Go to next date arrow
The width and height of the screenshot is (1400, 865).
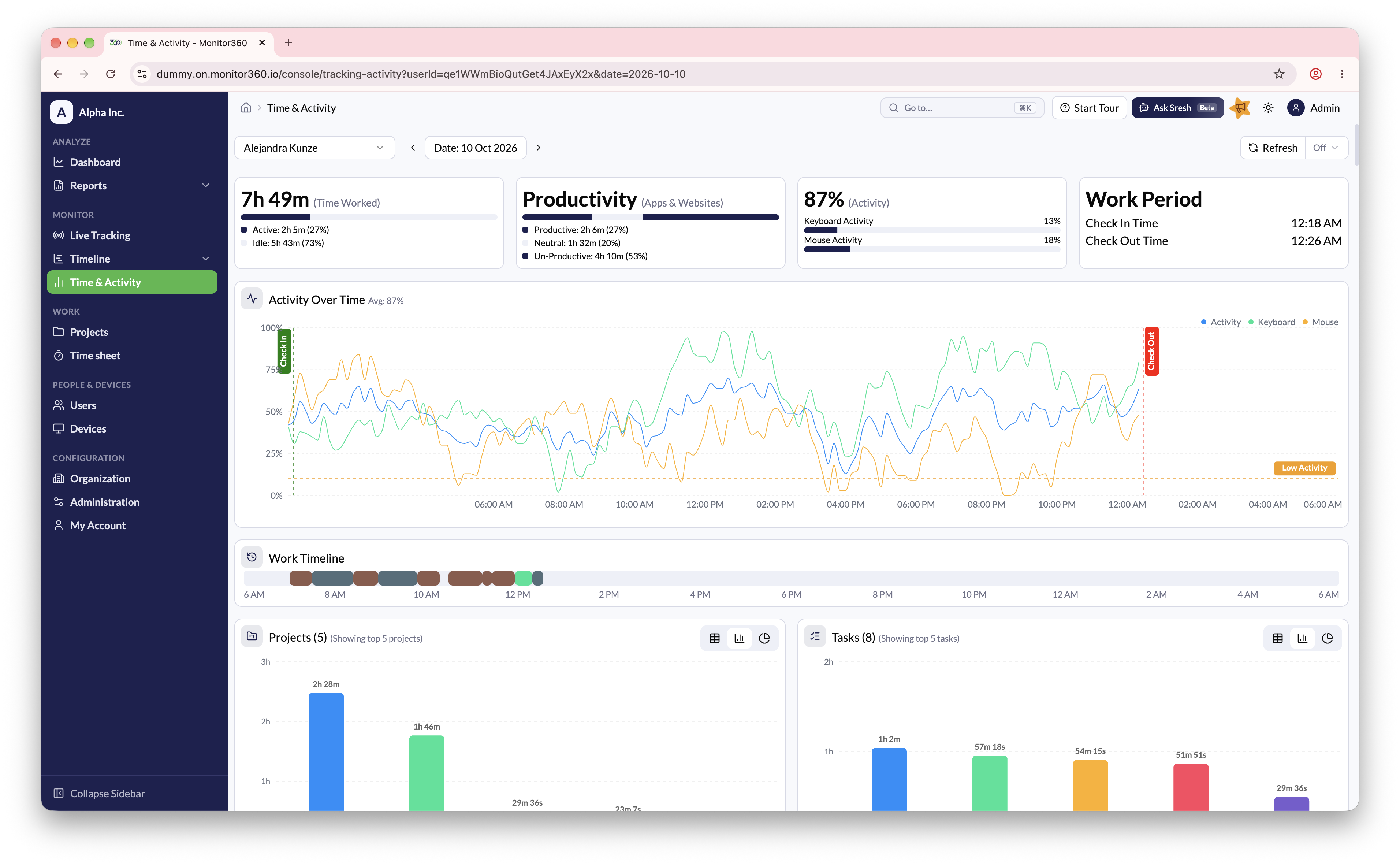(x=538, y=148)
